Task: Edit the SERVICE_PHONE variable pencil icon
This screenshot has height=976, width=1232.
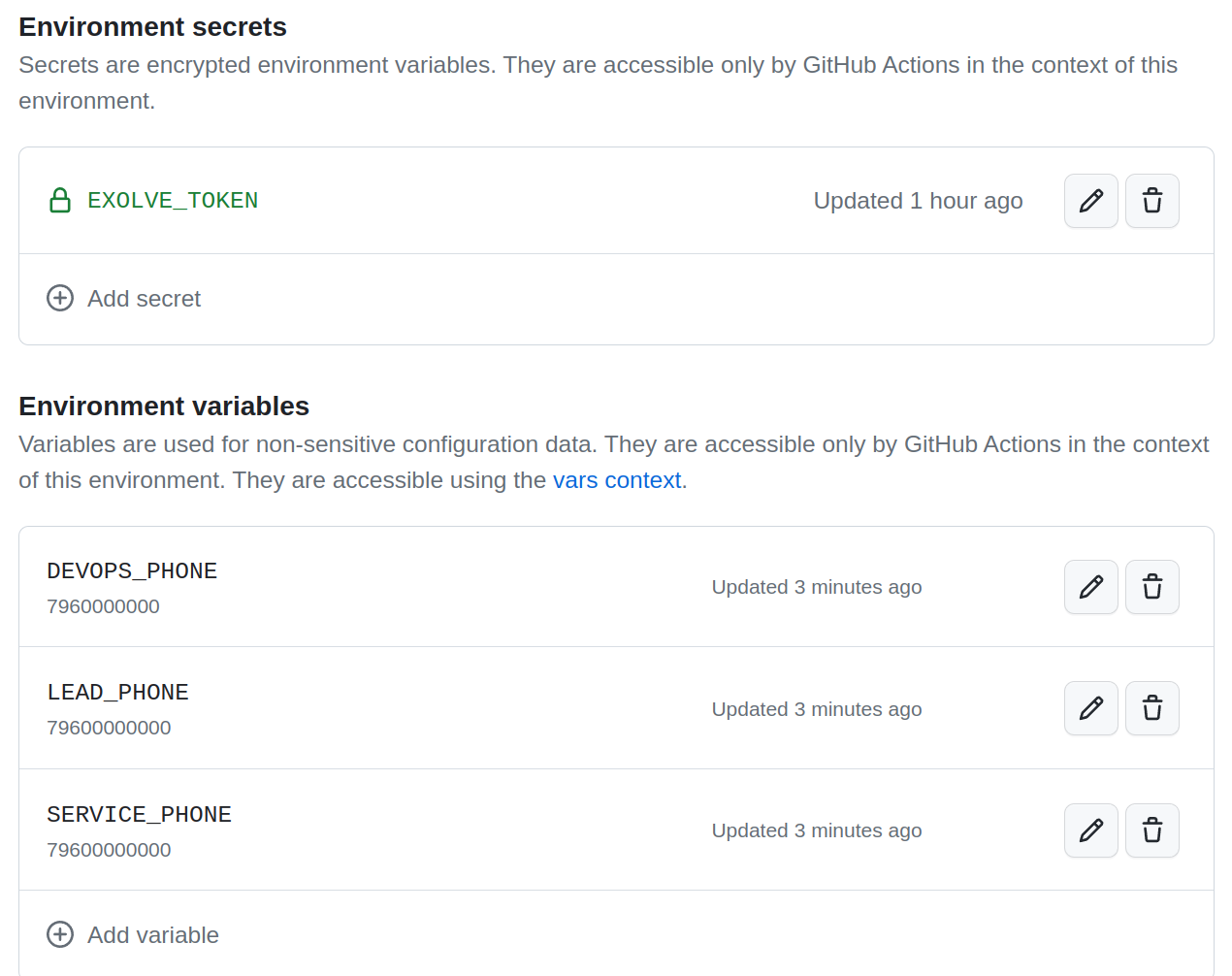Action: (x=1090, y=830)
